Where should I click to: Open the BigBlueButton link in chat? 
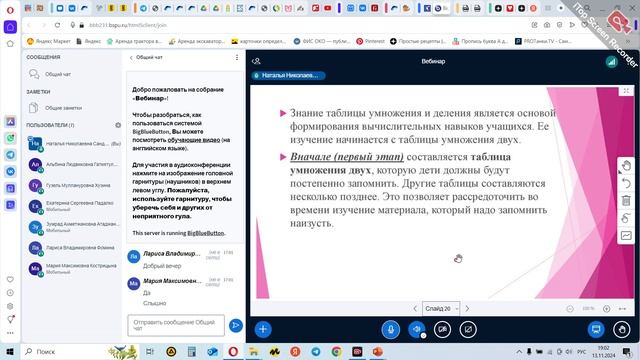pos(206,233)
